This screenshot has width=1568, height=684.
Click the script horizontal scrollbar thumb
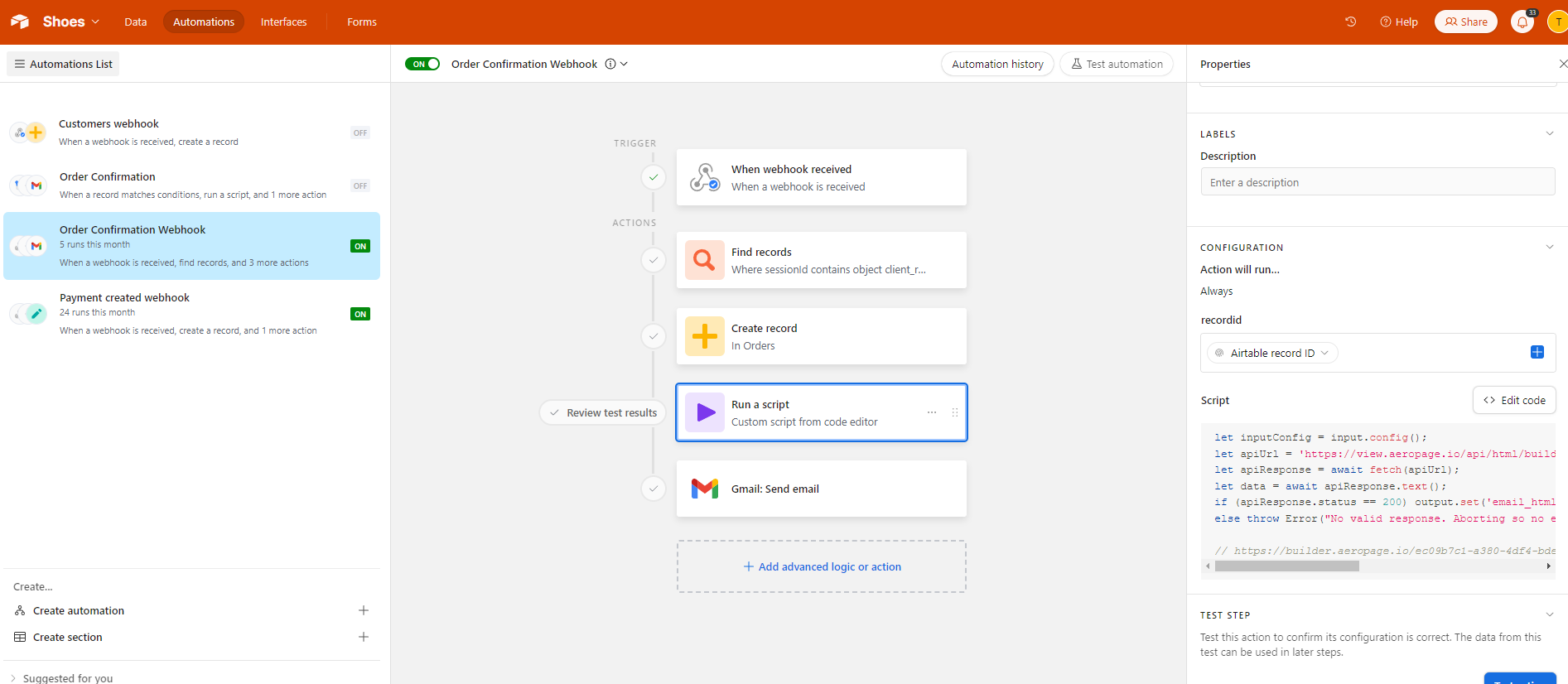pos(1286,566)
